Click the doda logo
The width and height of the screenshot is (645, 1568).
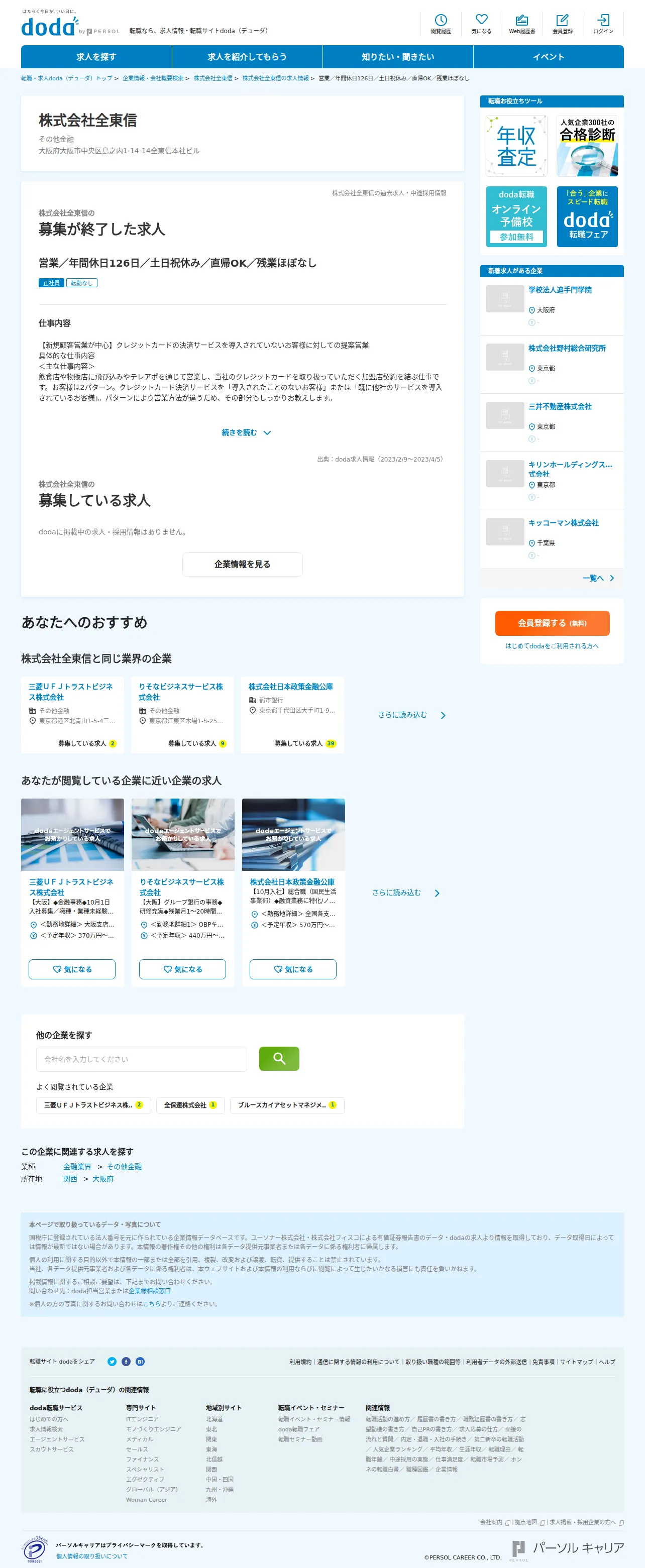coord(50,26)
